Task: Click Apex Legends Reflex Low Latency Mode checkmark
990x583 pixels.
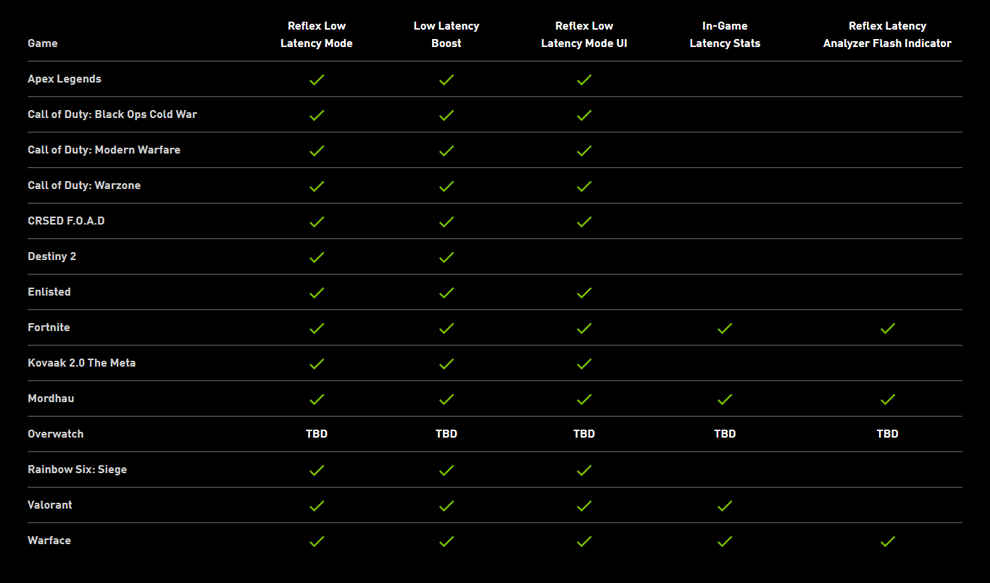Action: coord(317,80)
